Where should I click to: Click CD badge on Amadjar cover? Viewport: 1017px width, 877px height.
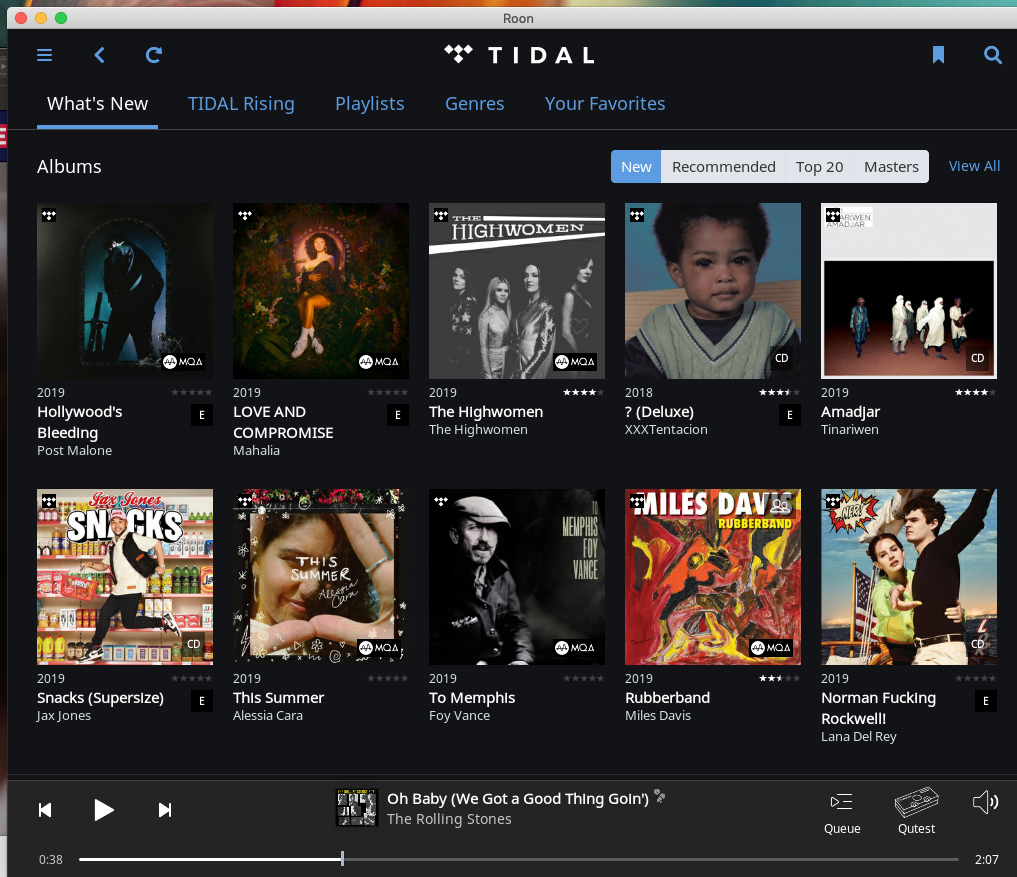click(x=977, y=358)
